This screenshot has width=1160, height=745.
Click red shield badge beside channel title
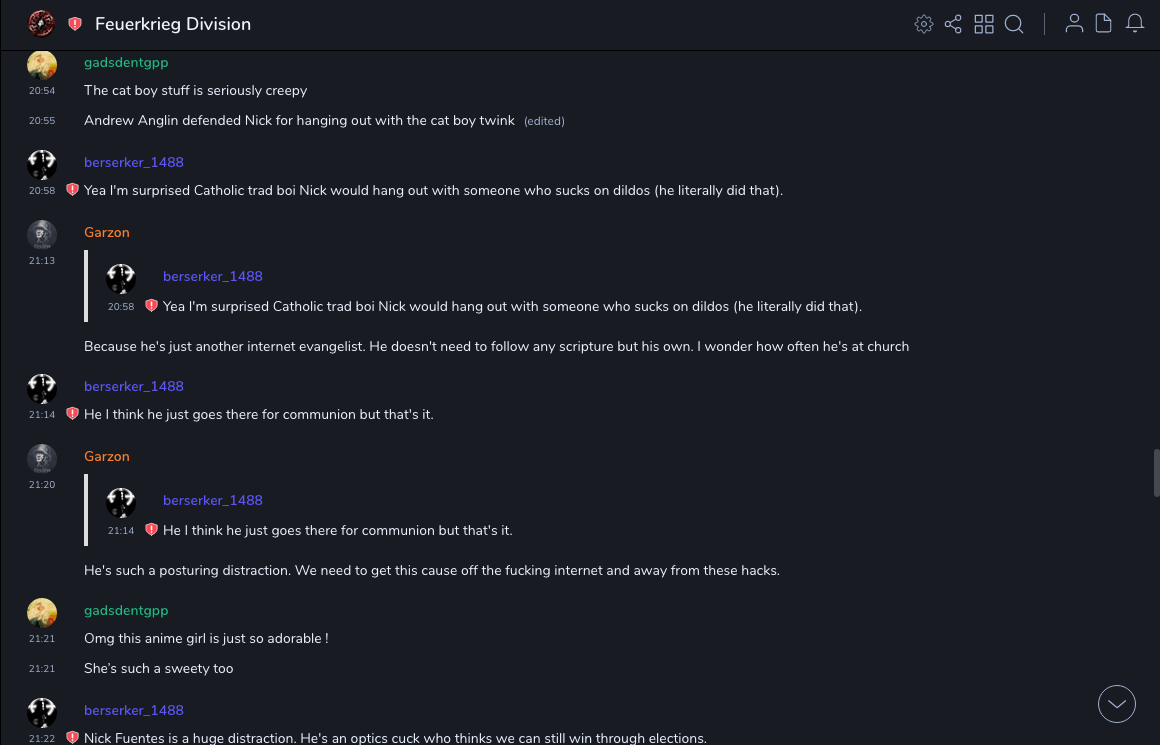click(x=75, y=24)
